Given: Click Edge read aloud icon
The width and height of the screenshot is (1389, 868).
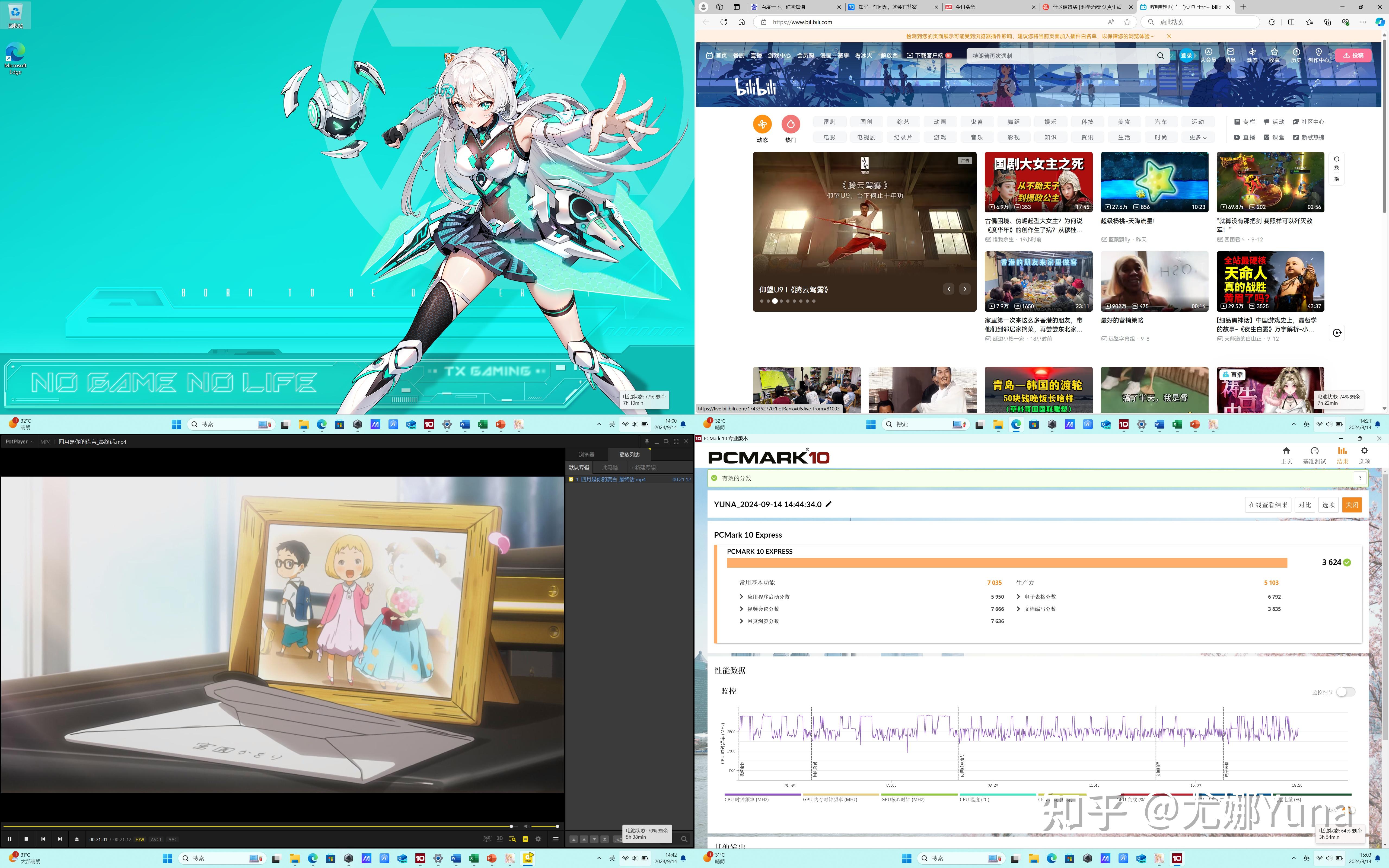Looking at the screenshot, I should pos(1111,22).
